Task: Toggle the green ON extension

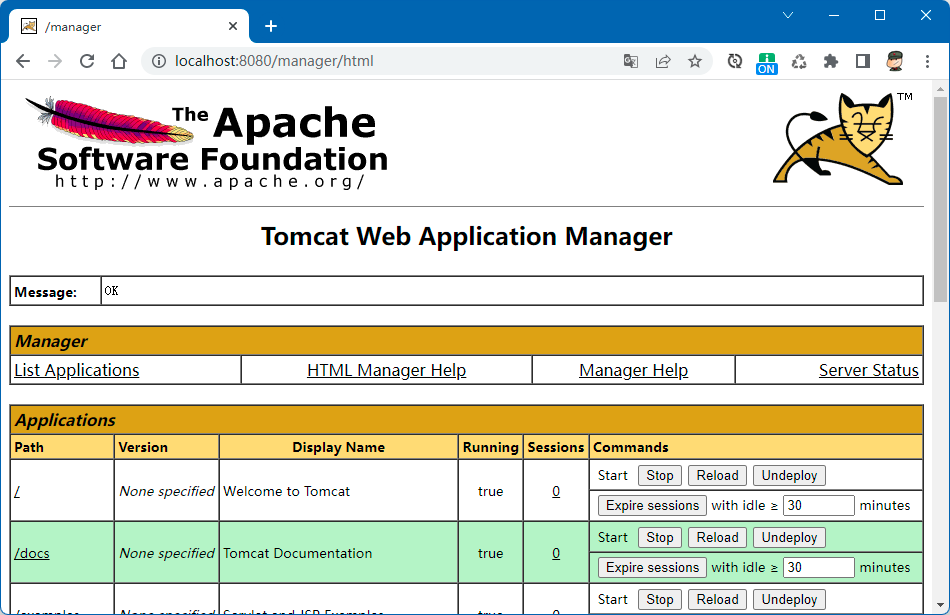Action: 766,63
